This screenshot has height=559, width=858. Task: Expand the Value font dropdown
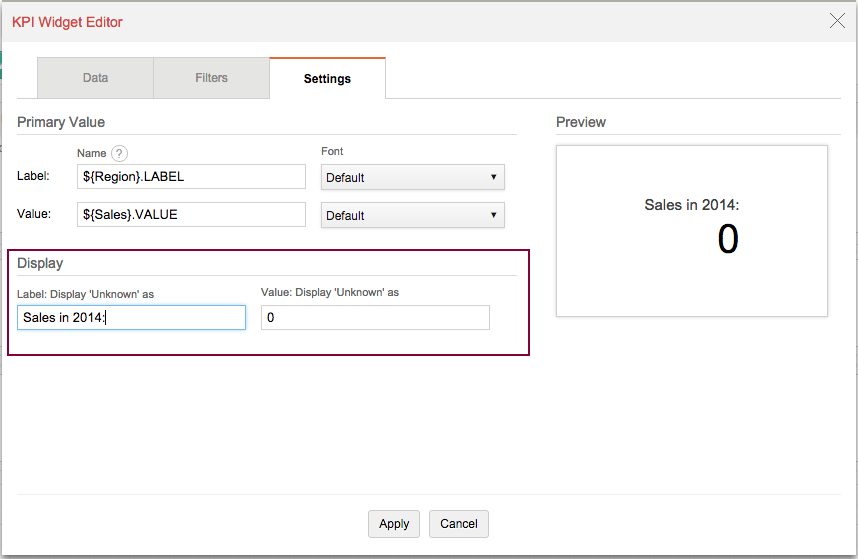point(412,216)
